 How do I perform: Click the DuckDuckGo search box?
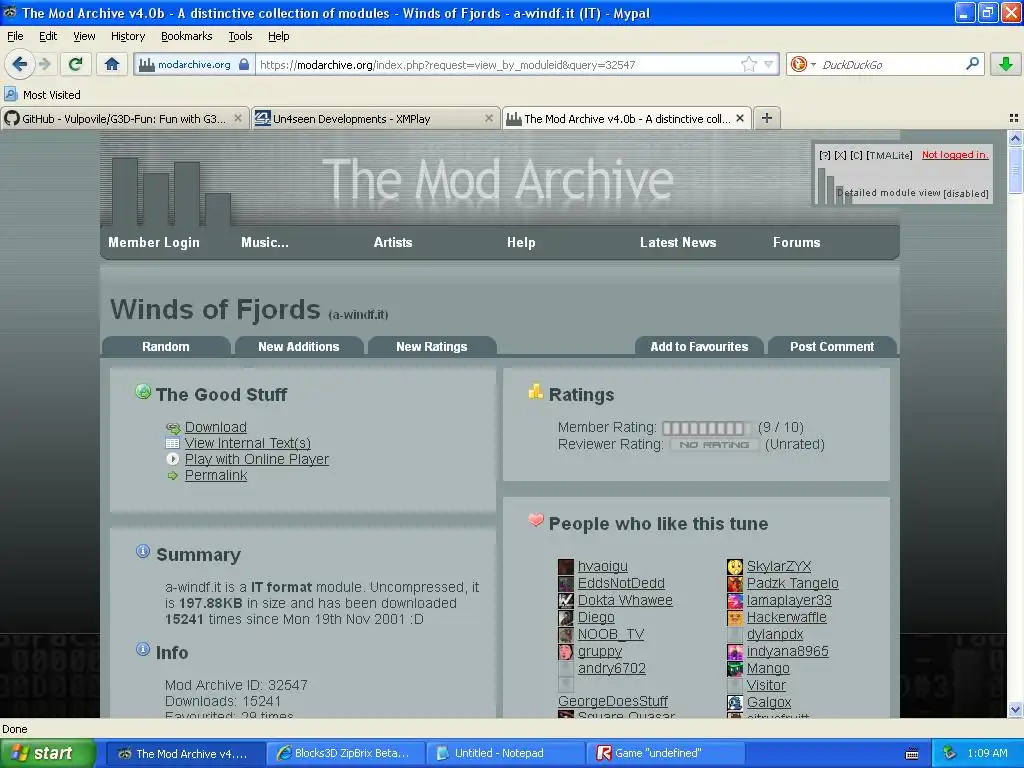(x=891, y=65)
